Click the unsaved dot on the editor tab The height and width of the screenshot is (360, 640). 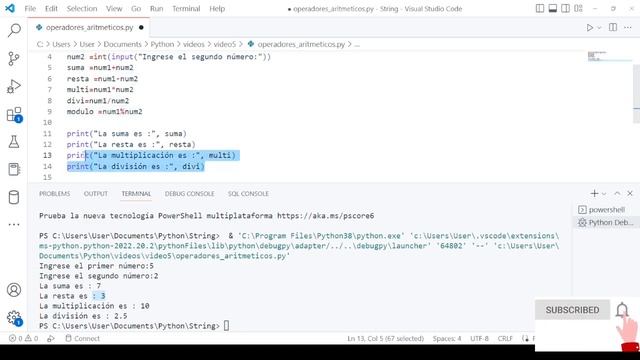[141, 27]
